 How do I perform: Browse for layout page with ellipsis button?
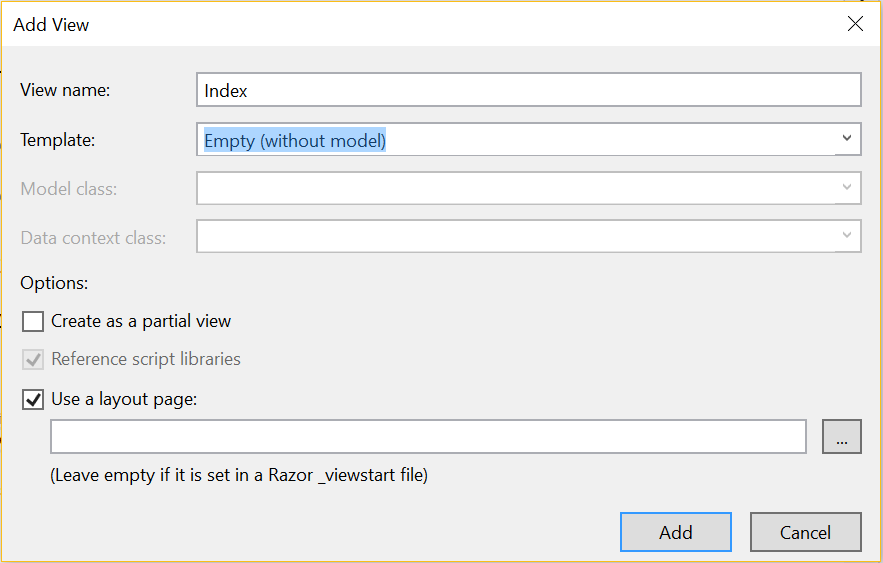(841, 436)
